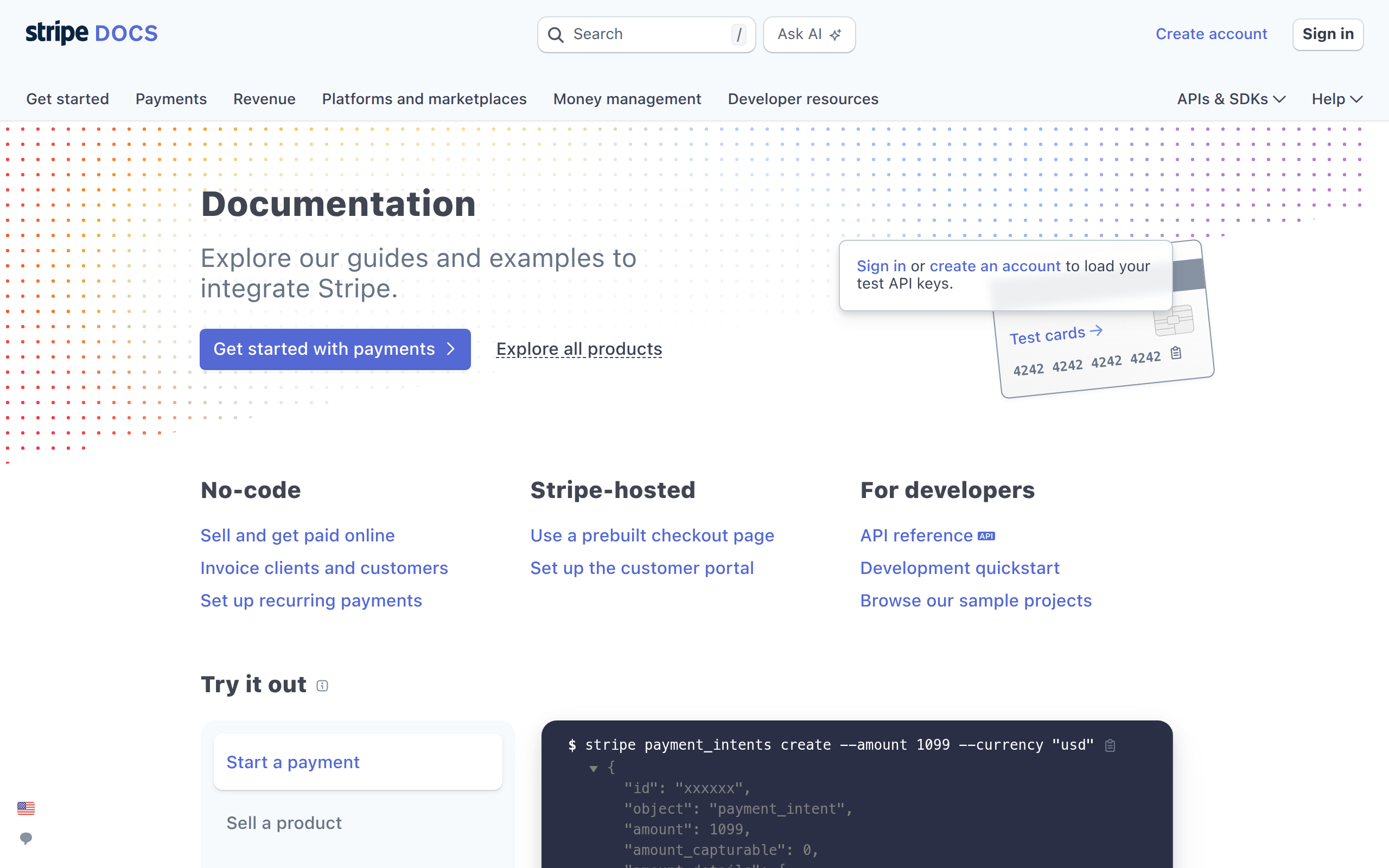Click the "object": "payment_intent" line
Viewport: 1389px width, 868px height.
point(738,809)
